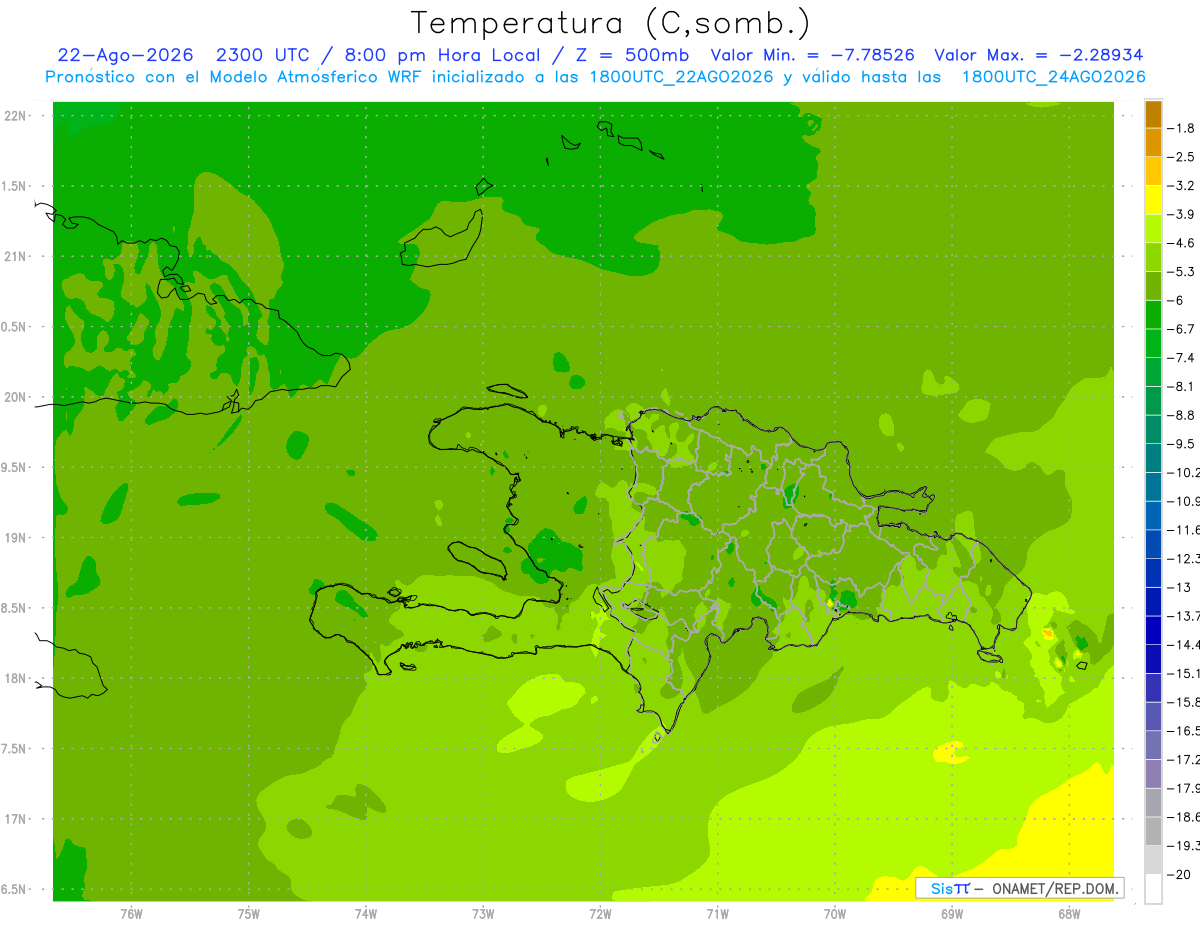This screenshot has width=1200, height=927.
Task: Click the "72W" longitude axis label
Action: pyautogui.click(x=600, y=913)
